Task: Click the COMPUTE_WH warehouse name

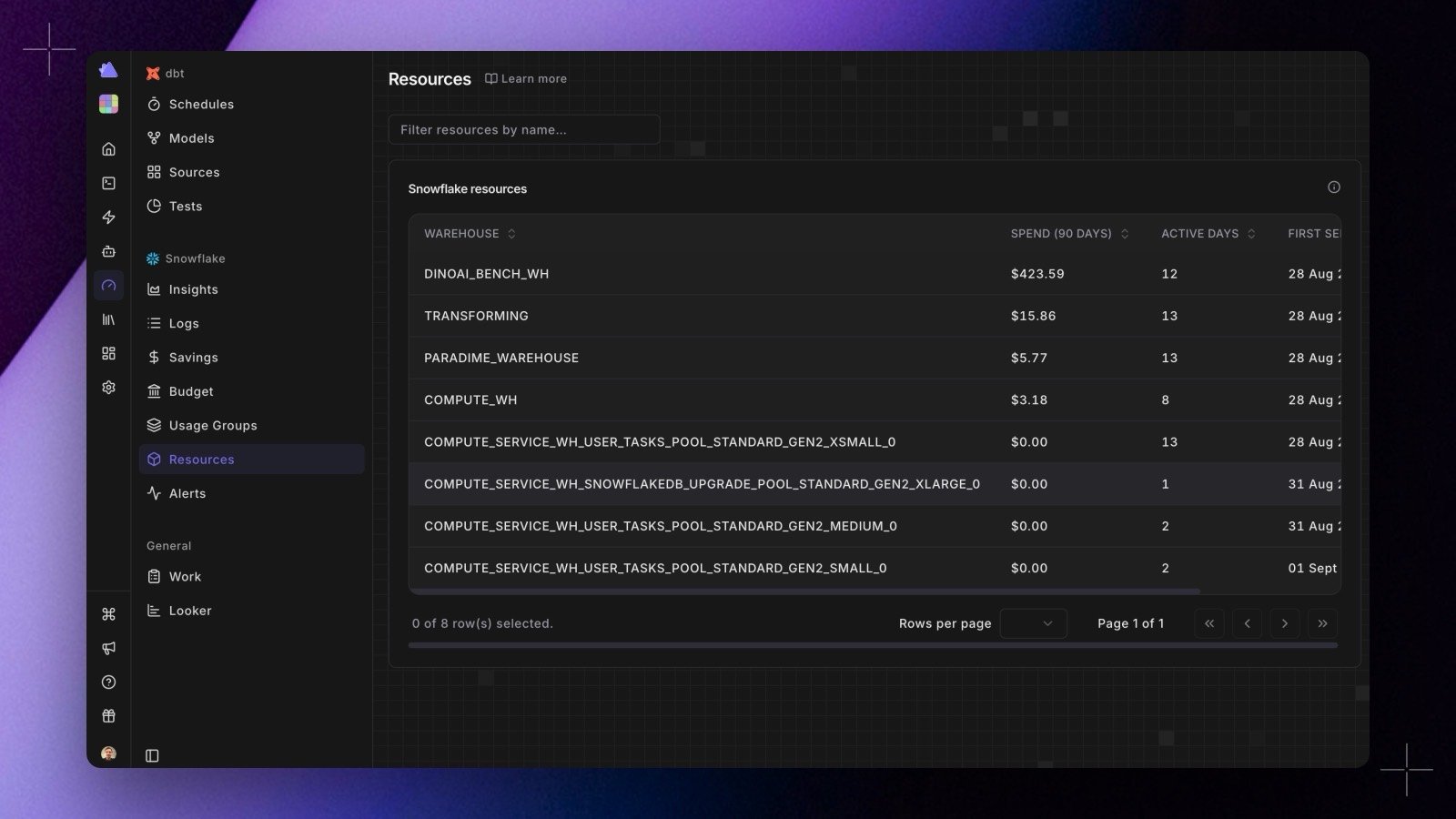Action: tap(470, 399)
